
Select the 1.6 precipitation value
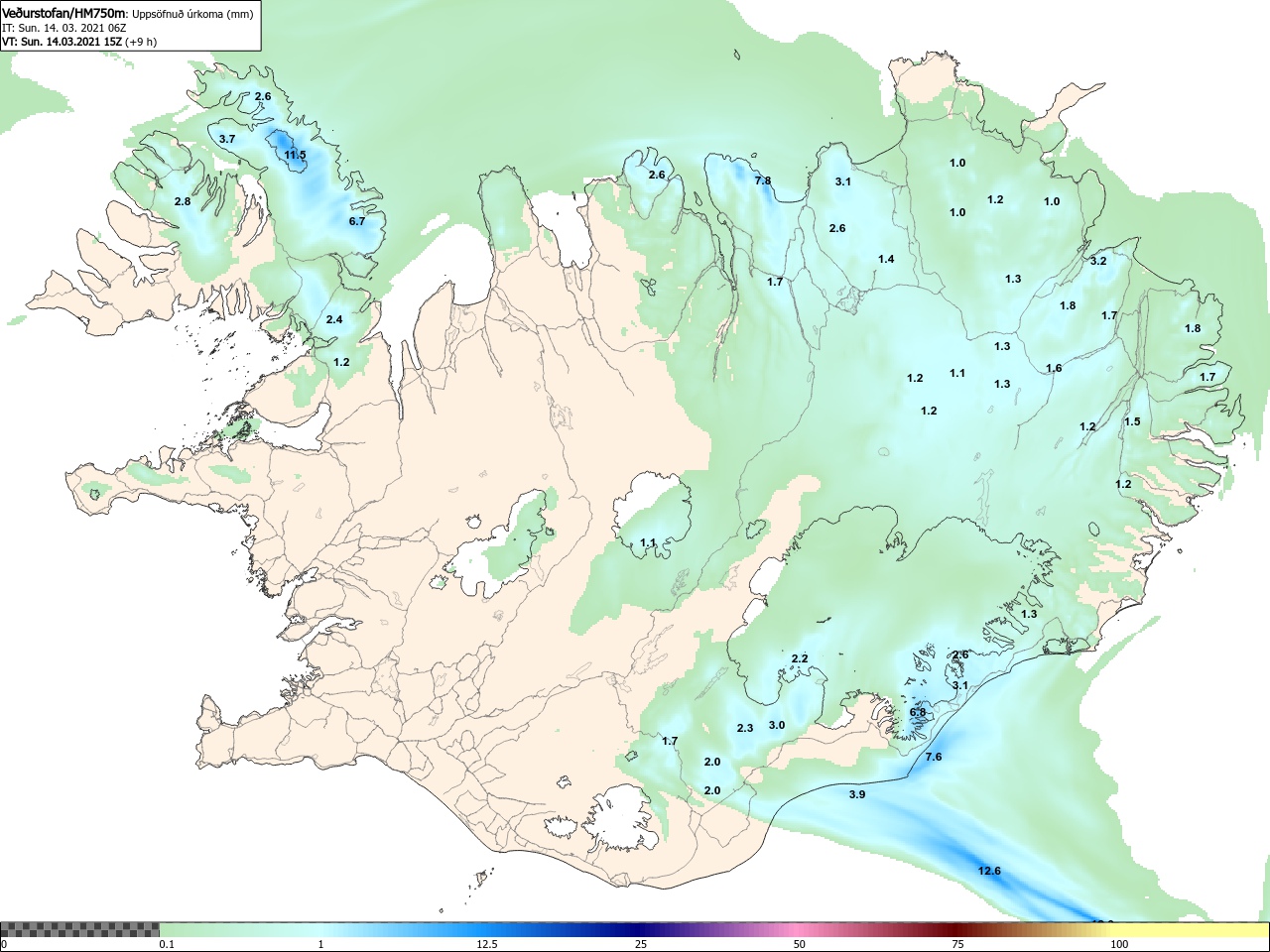tap(1054, 368)
